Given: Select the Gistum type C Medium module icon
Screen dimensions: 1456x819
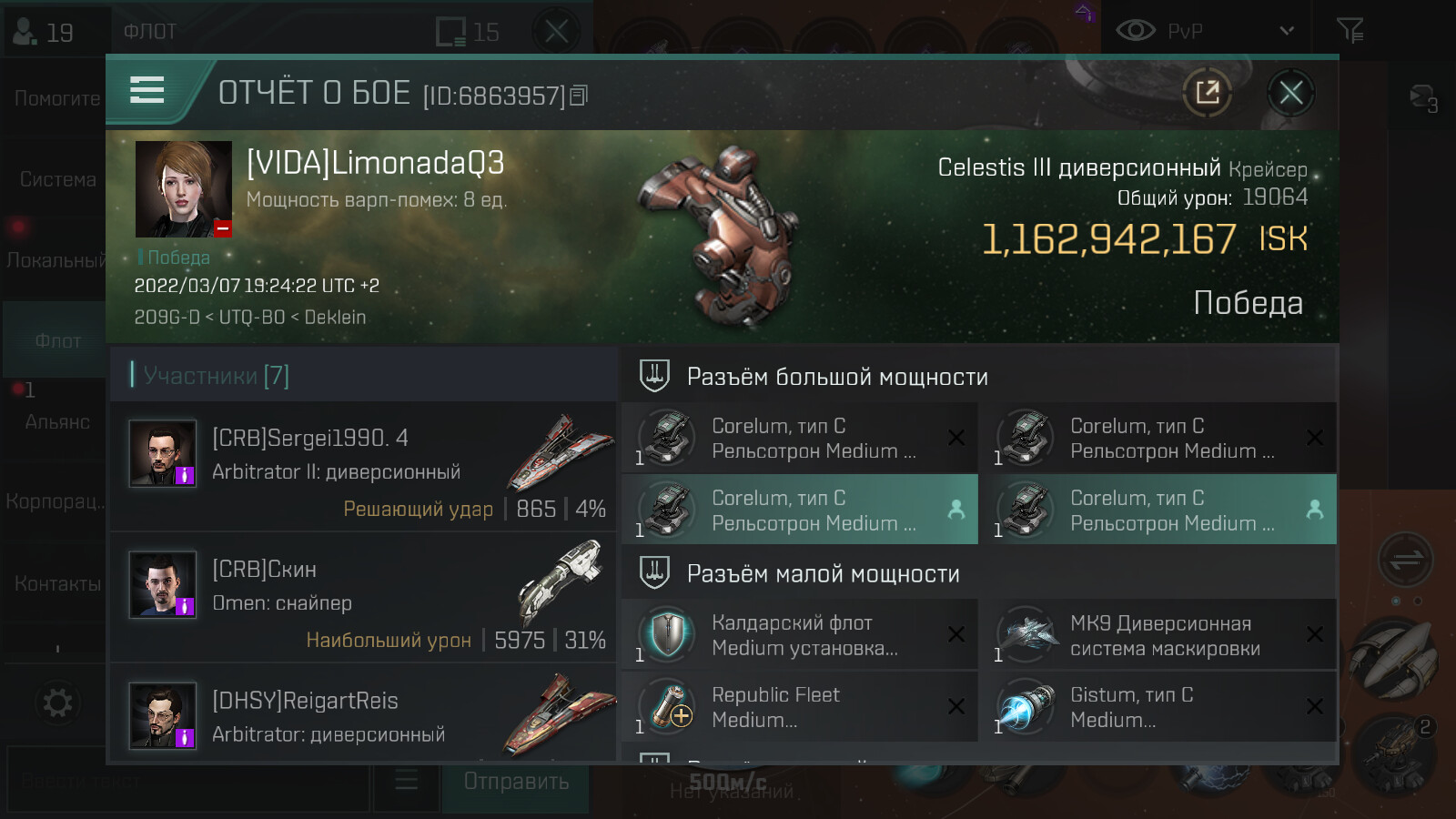Looking at the screenshot, I should [1026, 706].
